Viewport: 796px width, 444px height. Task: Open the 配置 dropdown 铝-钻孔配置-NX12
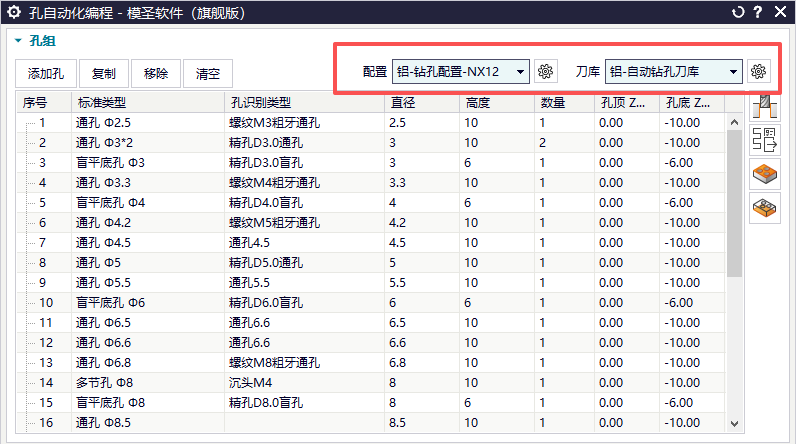[460, 72]
